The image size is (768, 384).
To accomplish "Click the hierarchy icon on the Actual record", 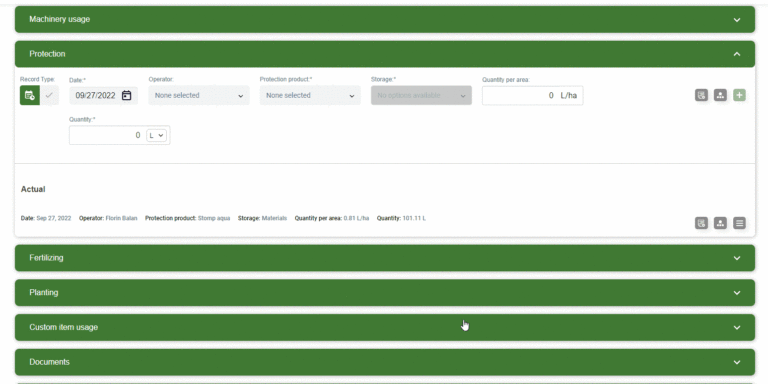I will pos(720,223).
